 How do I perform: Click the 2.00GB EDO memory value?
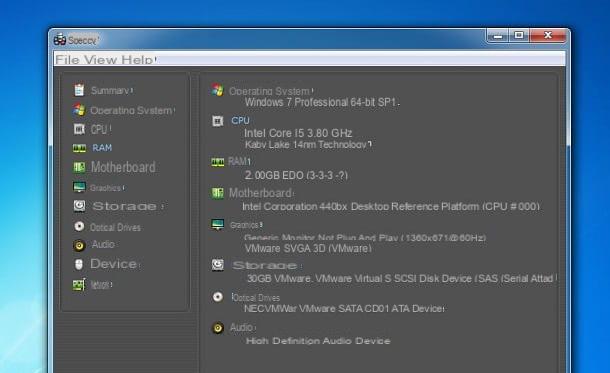coord(296,175)
